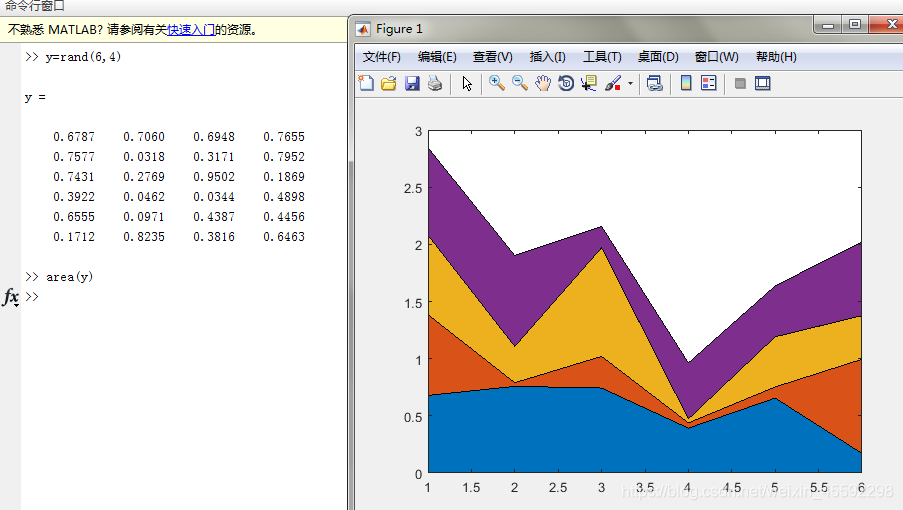The image size is (903, 510).
Task: Click the empty command prompt line
Action: pyautogui.click(x=150, y=297)
